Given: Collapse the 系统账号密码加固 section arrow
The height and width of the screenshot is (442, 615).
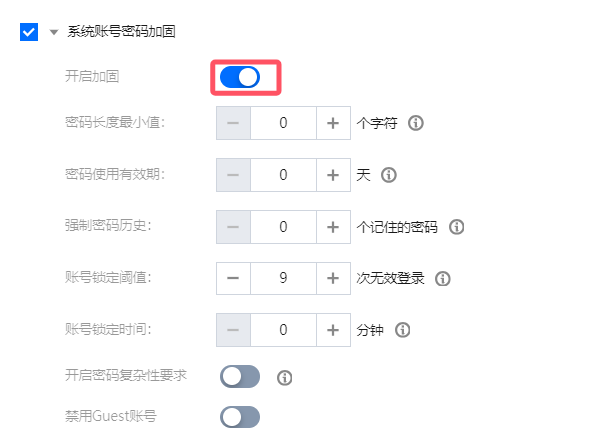Looking at the screenshot, I should [54, 32].
